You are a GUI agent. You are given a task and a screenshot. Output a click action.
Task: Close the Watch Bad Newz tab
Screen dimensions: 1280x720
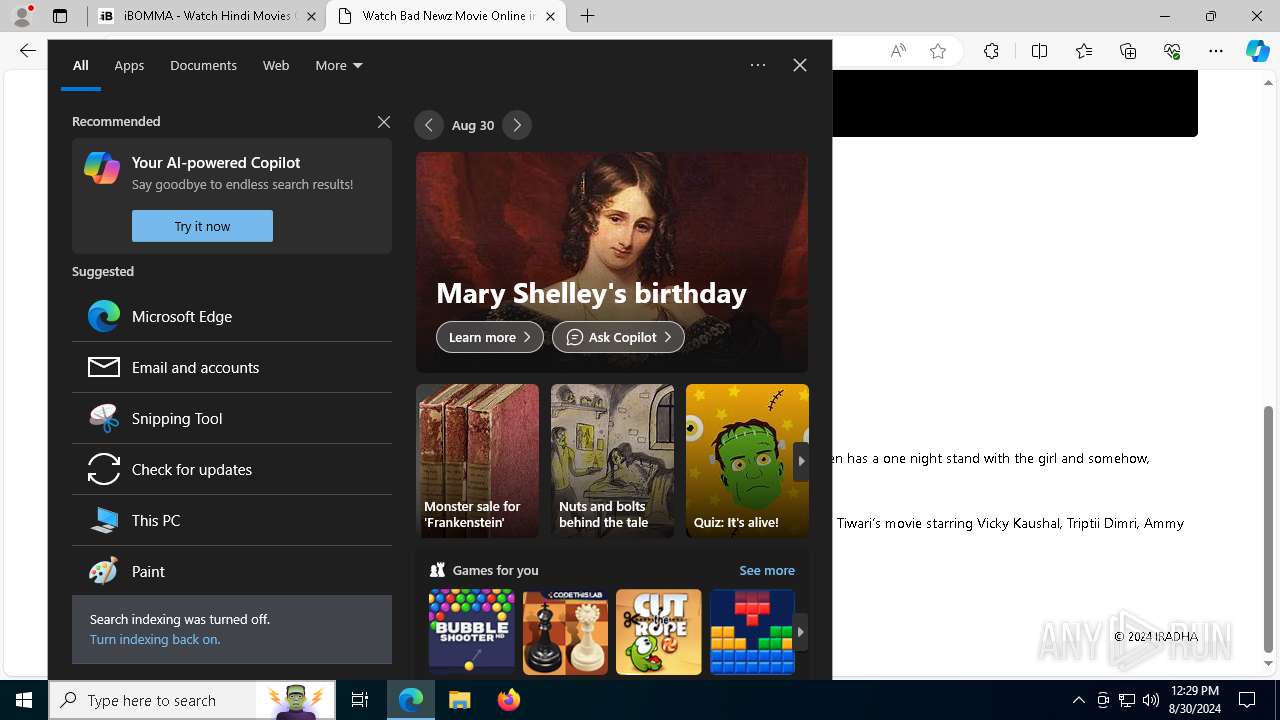550,16
